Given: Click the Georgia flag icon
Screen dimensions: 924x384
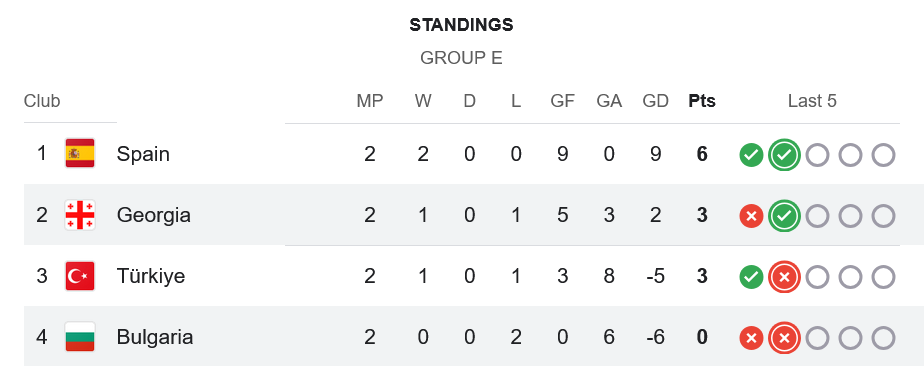Looking at the screenshot, I should point(80,215).
